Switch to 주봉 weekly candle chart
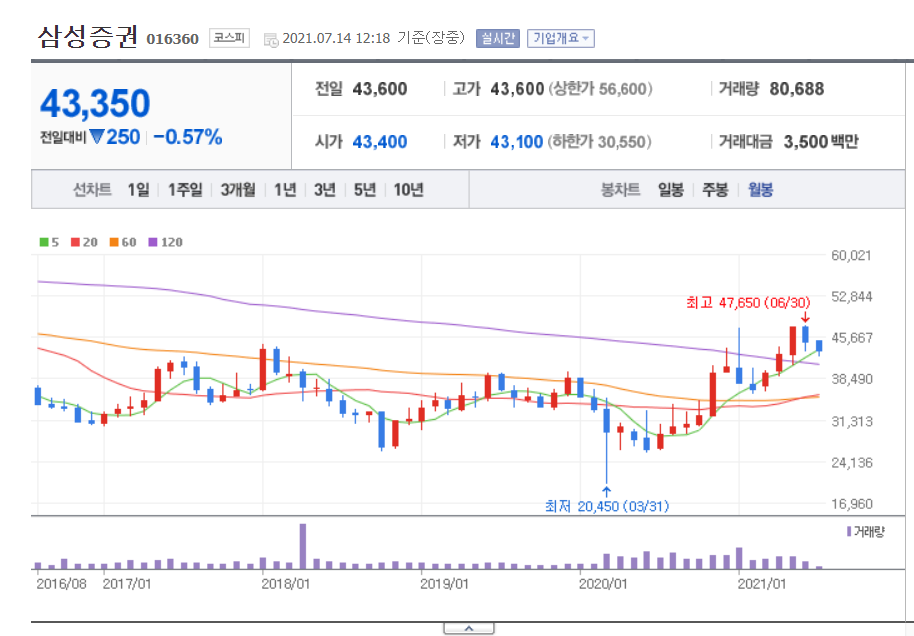Image resolution: width=914 pixels, height=636 pixels. (x=715, y=189)
